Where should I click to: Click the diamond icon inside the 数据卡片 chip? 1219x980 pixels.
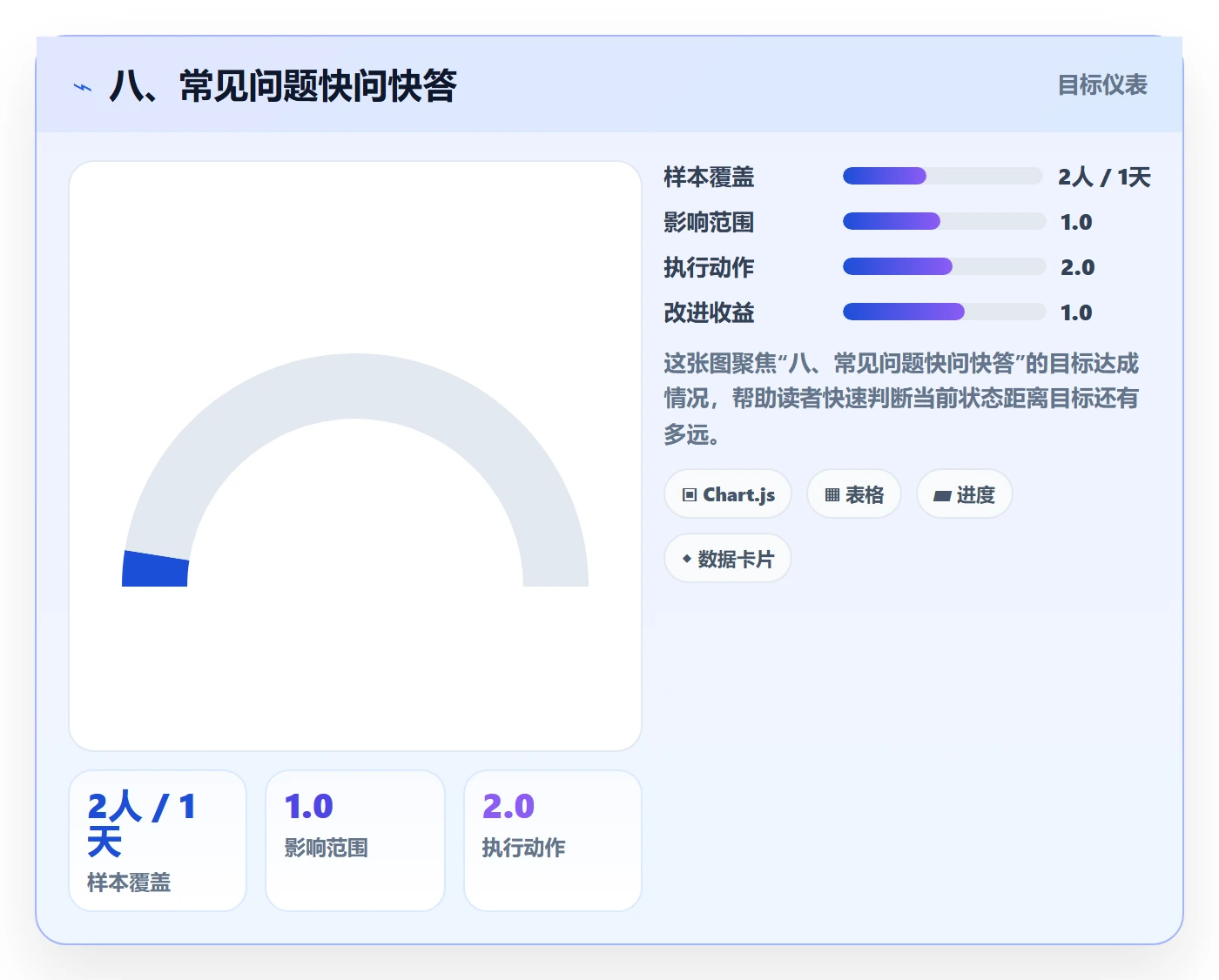(x=687, y=559)
